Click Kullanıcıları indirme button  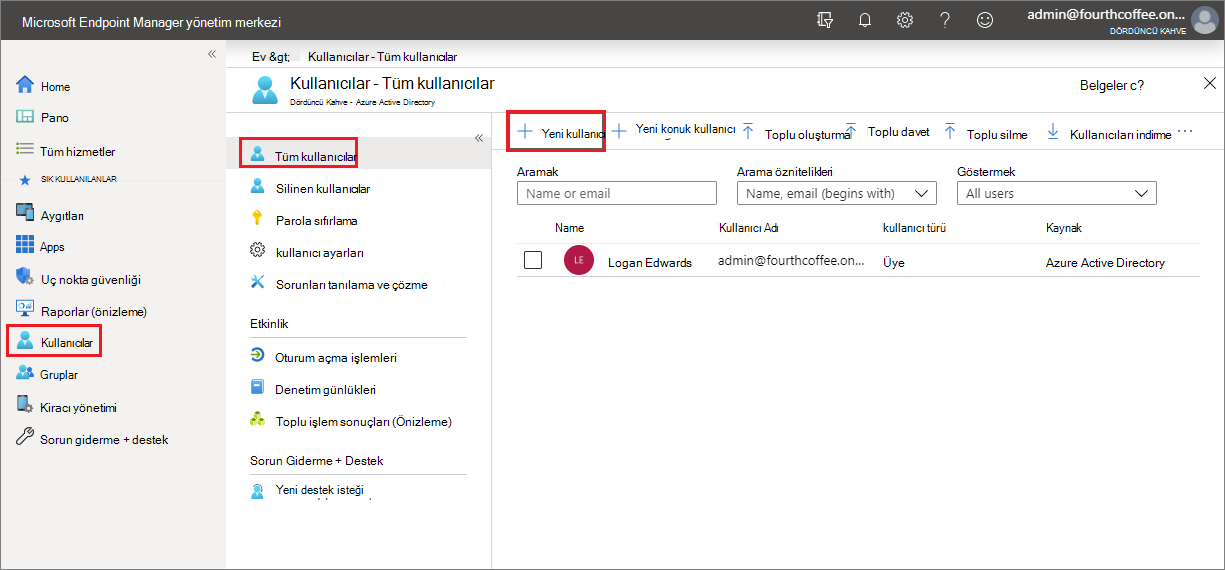pyautogui.click(x=1108, y=133)
